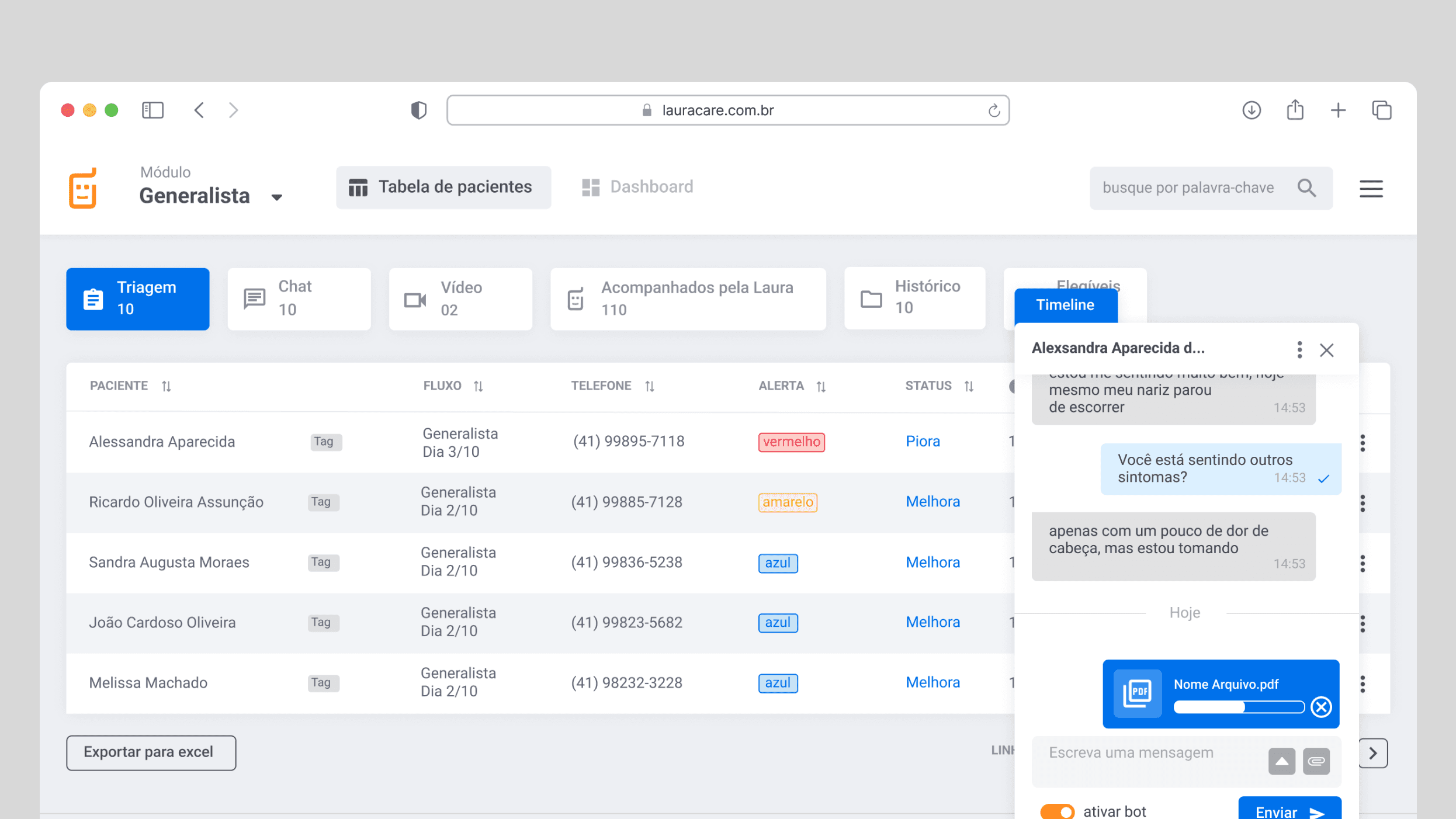Click the Laura logo icon

pos(83,188)
